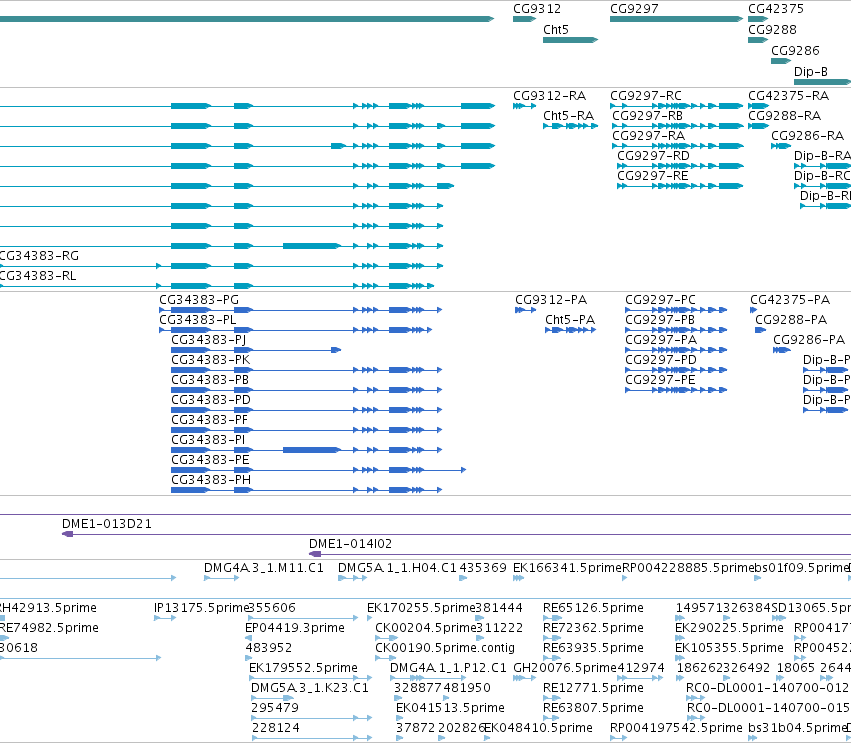Image resolution: width=851 pixels, height=743 pixels.
Task: Open gene CG9286 details
Action: tap(780, 61)
